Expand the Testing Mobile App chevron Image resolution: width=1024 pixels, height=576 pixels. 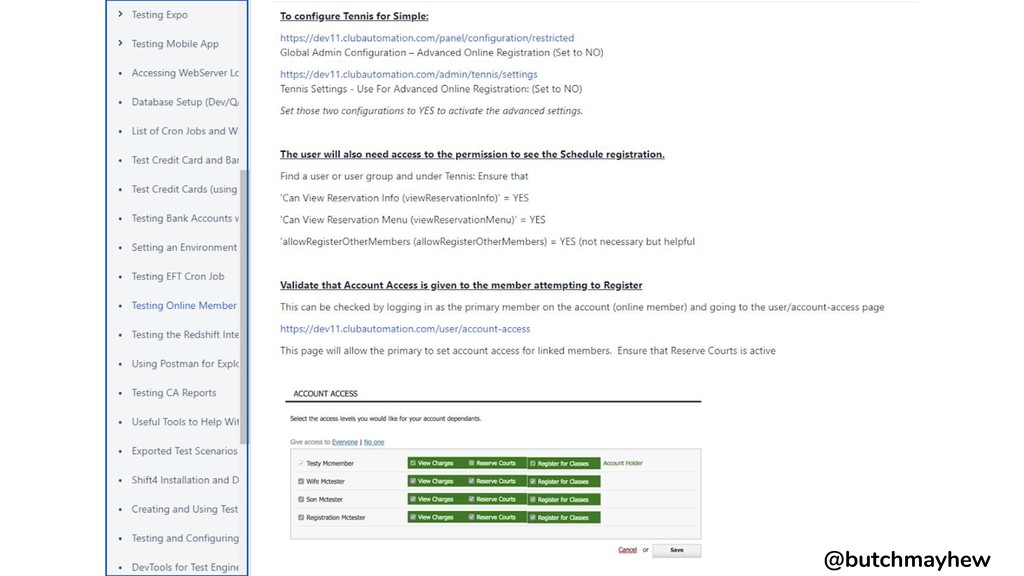pyautogui.click(x=120, y=43)
